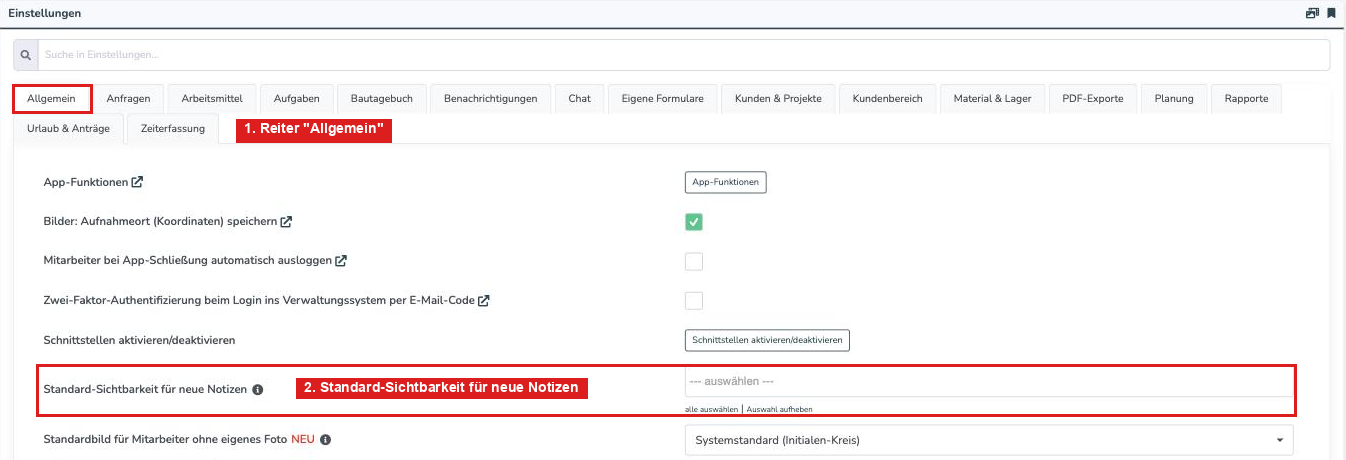Click the 'Standardbild für Mitarbeiter ohne eigenes Foto' label
Screen dimensions: 1346x460
[165, 439]
